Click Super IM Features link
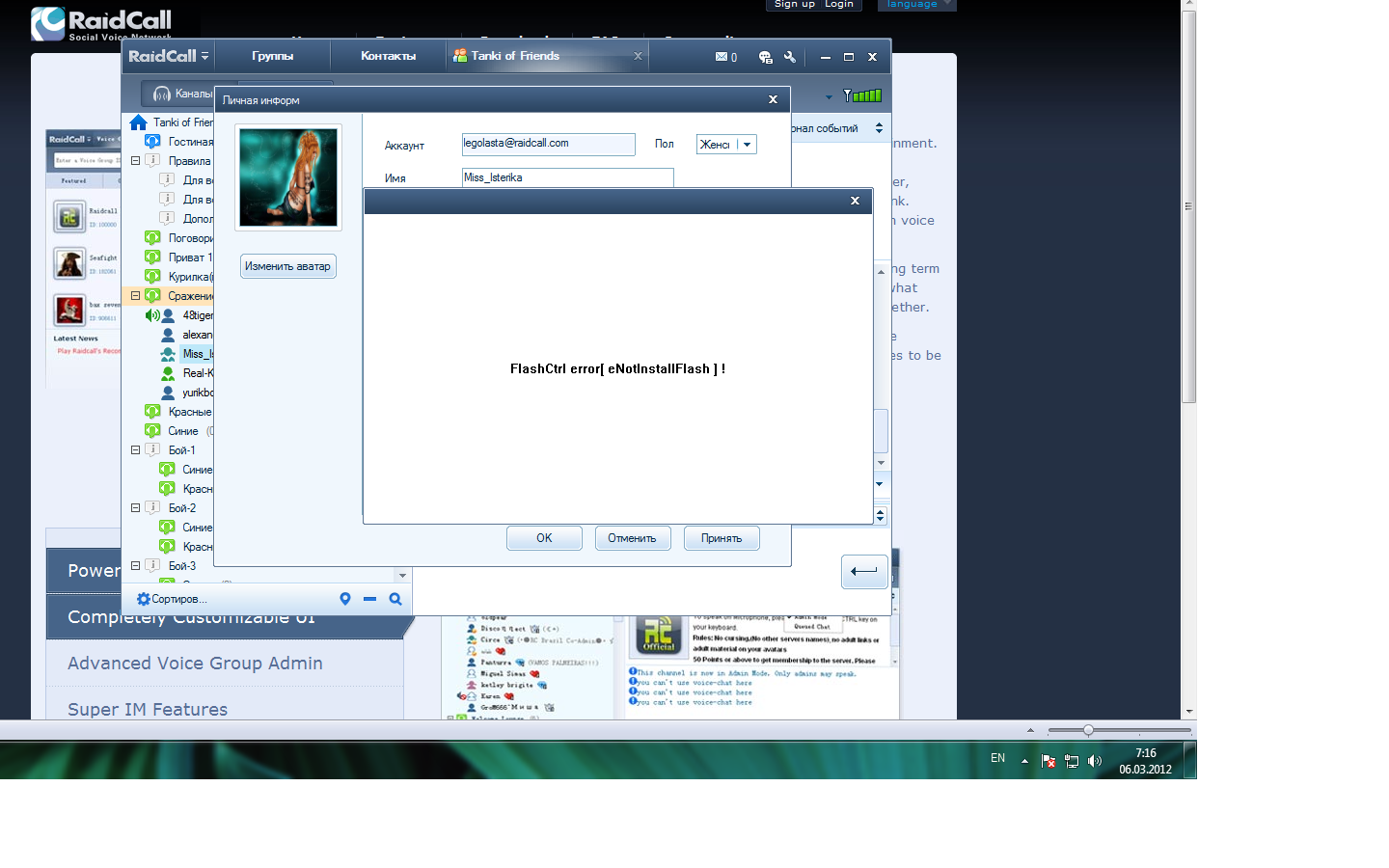The height and width of the screenshot is (868, 1389). coord(148,709)
